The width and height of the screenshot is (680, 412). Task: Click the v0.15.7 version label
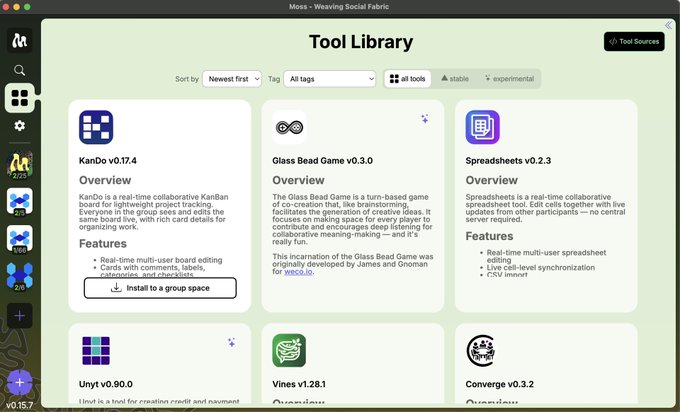tap(20, 405)
